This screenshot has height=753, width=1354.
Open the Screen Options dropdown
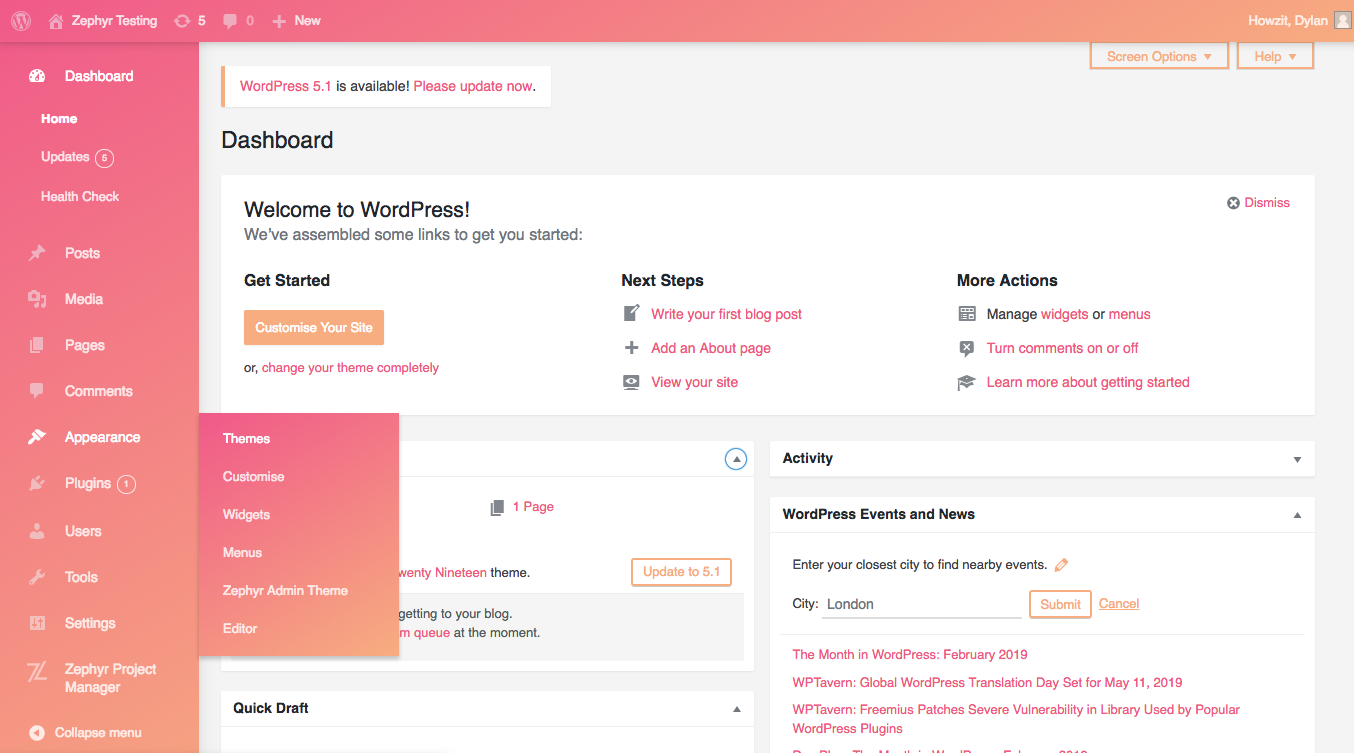click(x=1158, y=55)
